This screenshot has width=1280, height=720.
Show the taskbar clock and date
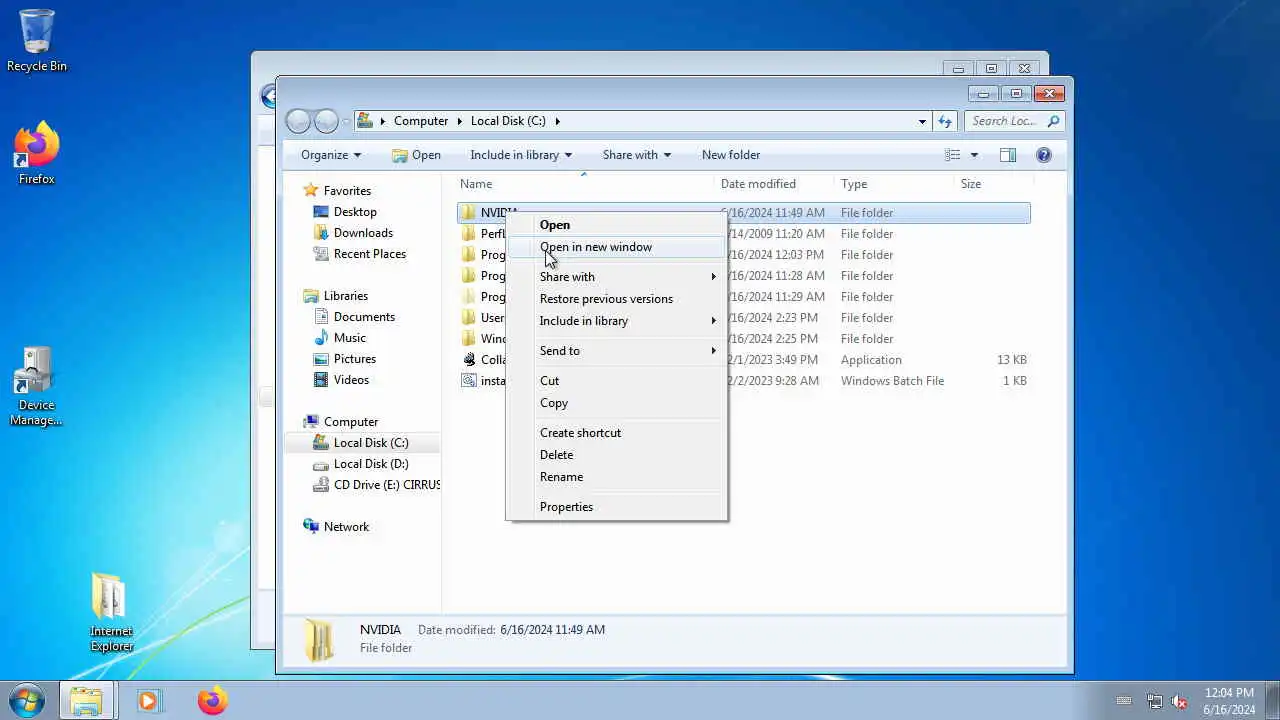1230,701
